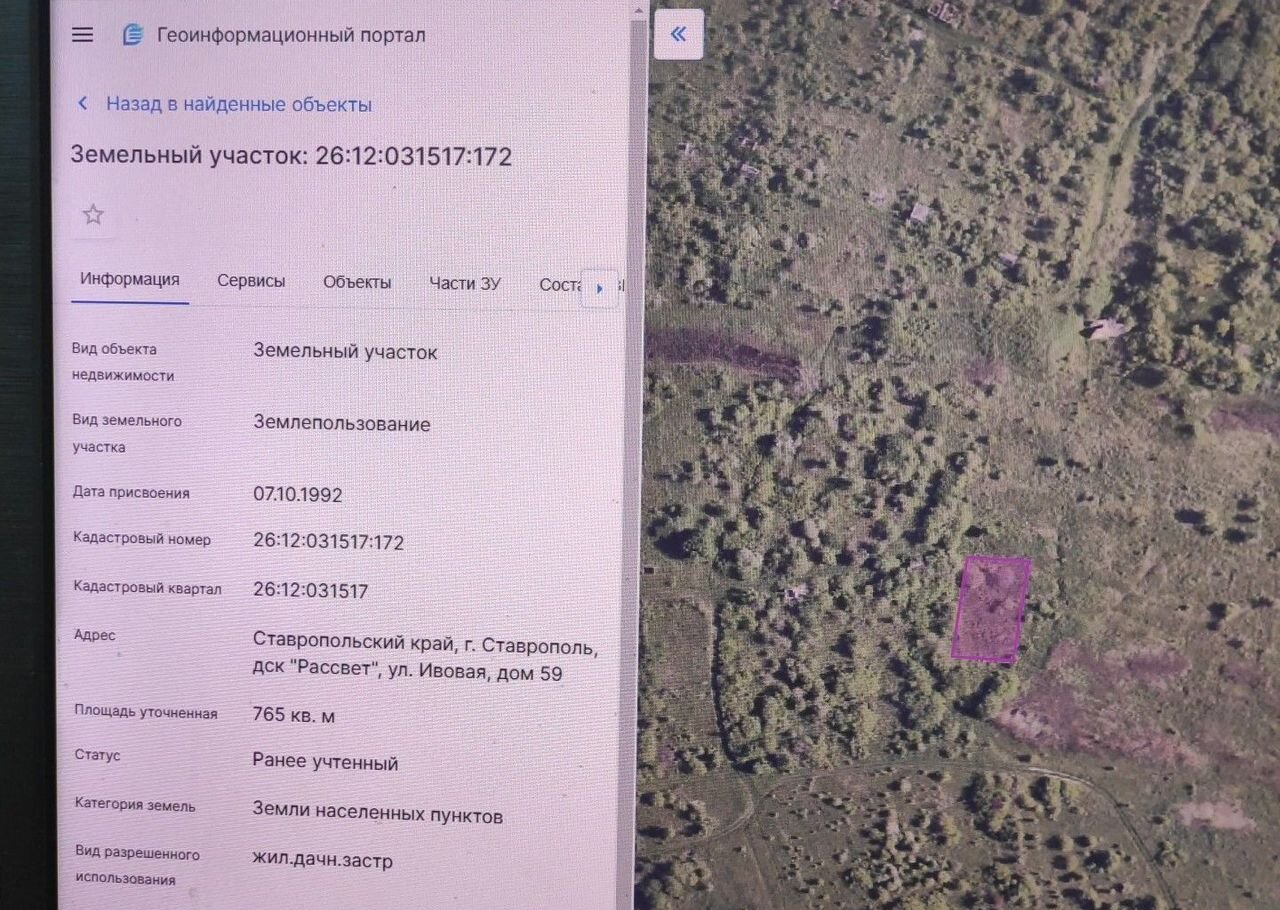Select the pink highlighted parcel on map
Screen dimensions: 1280x910
[990, 610]
